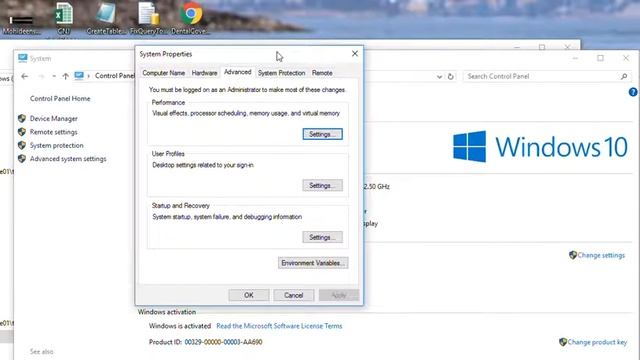Open the CNJ Excel desktop icon
The height and width of the screenshot is (360, 640).
[x=64, y=17]
